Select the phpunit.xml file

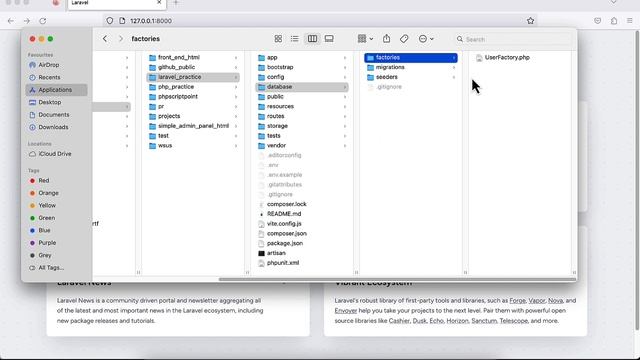click(302, 263)
